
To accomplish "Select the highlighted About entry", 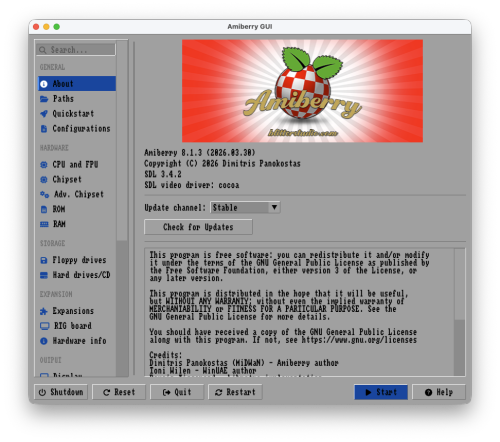I will (77, 84).
